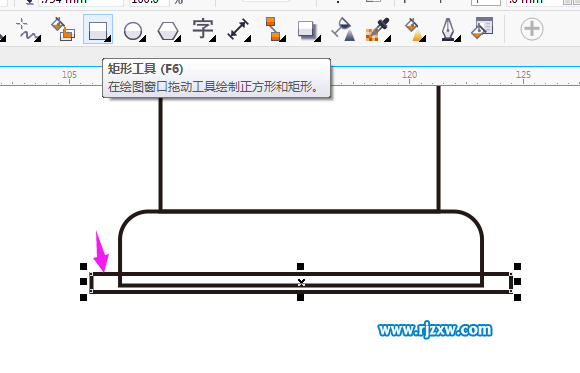Select the Interactive Fill bucket tool
The image size is (580, 373).
[414, 30]
